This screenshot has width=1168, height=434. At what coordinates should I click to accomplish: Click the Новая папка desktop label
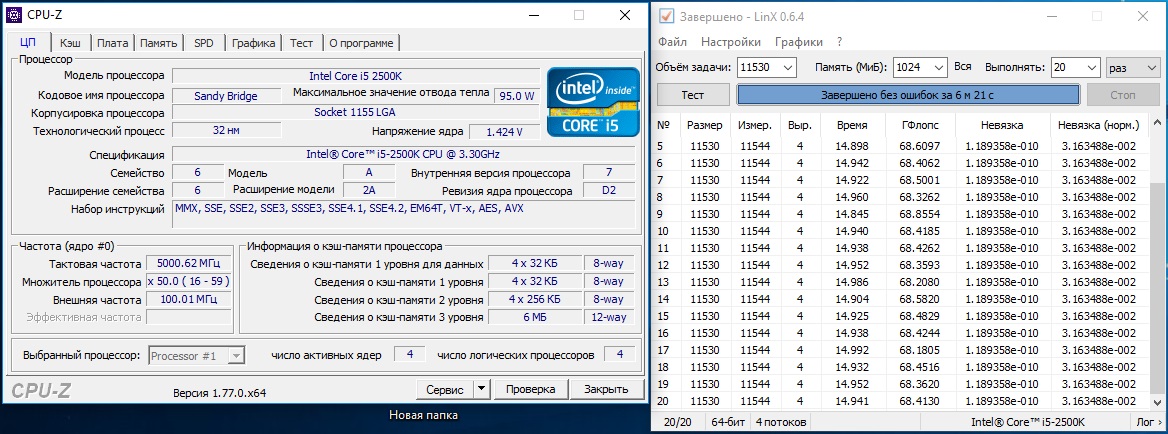[x=423, y=415]
